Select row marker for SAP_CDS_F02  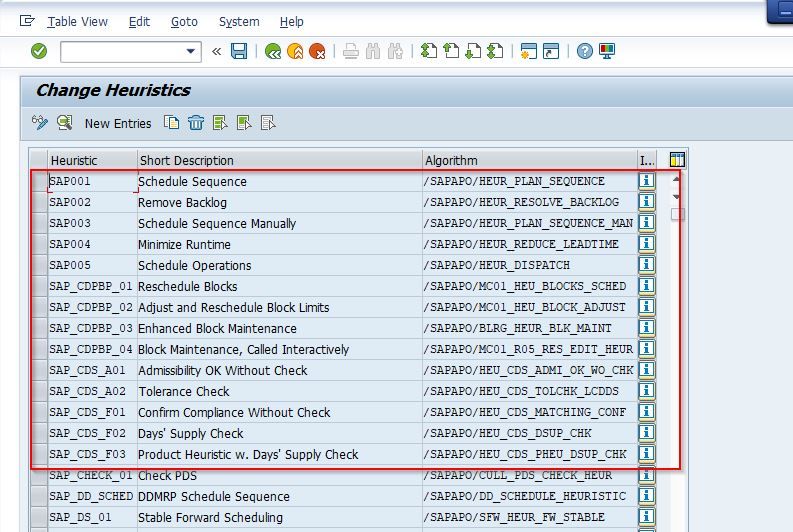(x=39, y=433)
